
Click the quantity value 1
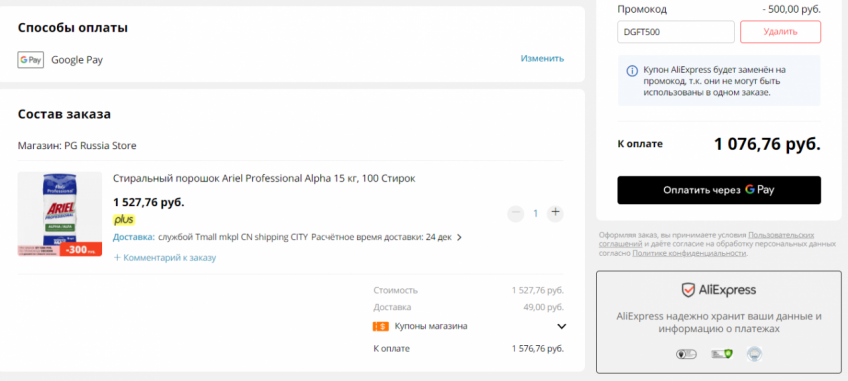[535, 213]
